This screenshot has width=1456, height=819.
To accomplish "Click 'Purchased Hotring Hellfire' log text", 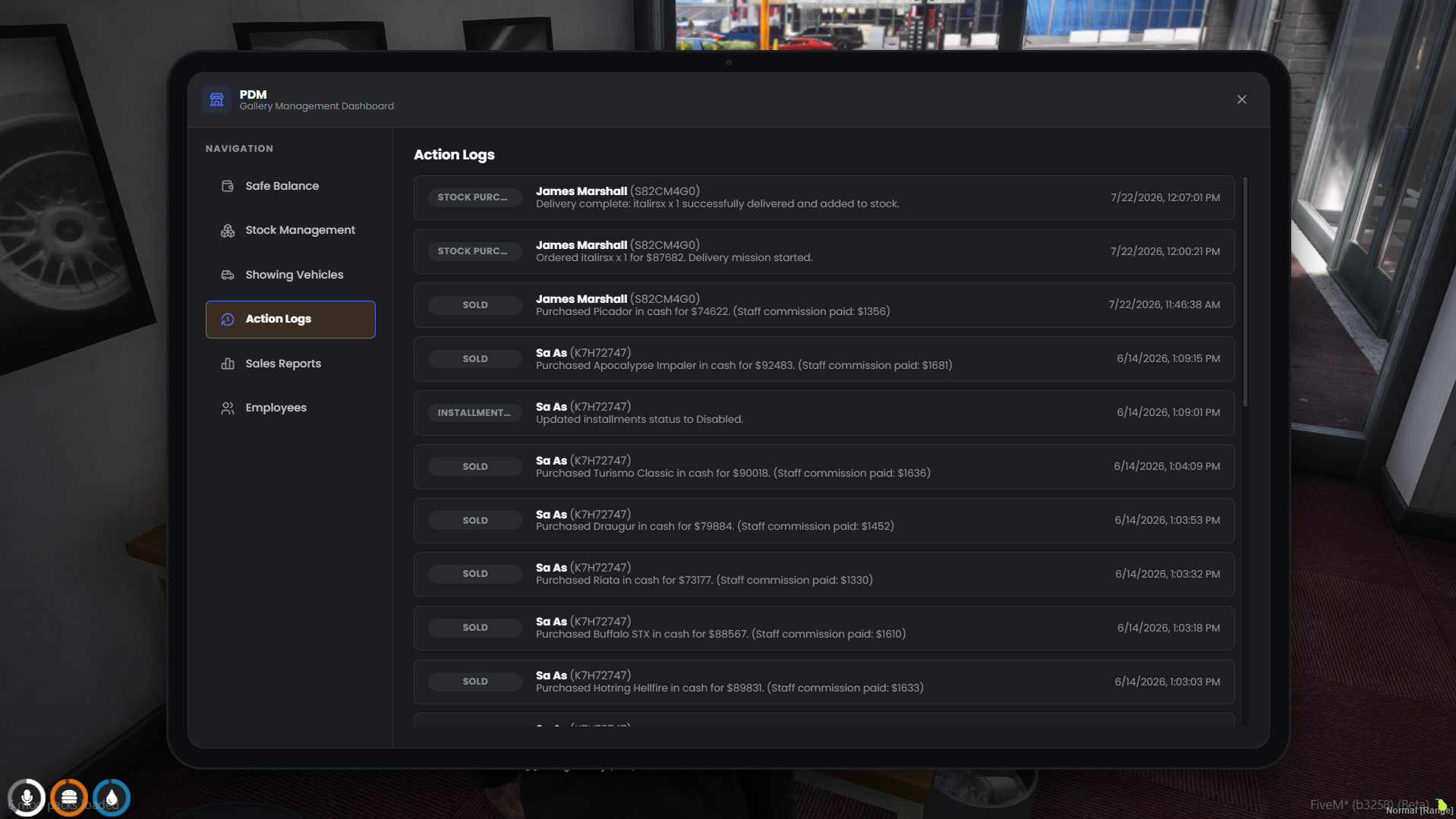I will (x=730, y=688).
